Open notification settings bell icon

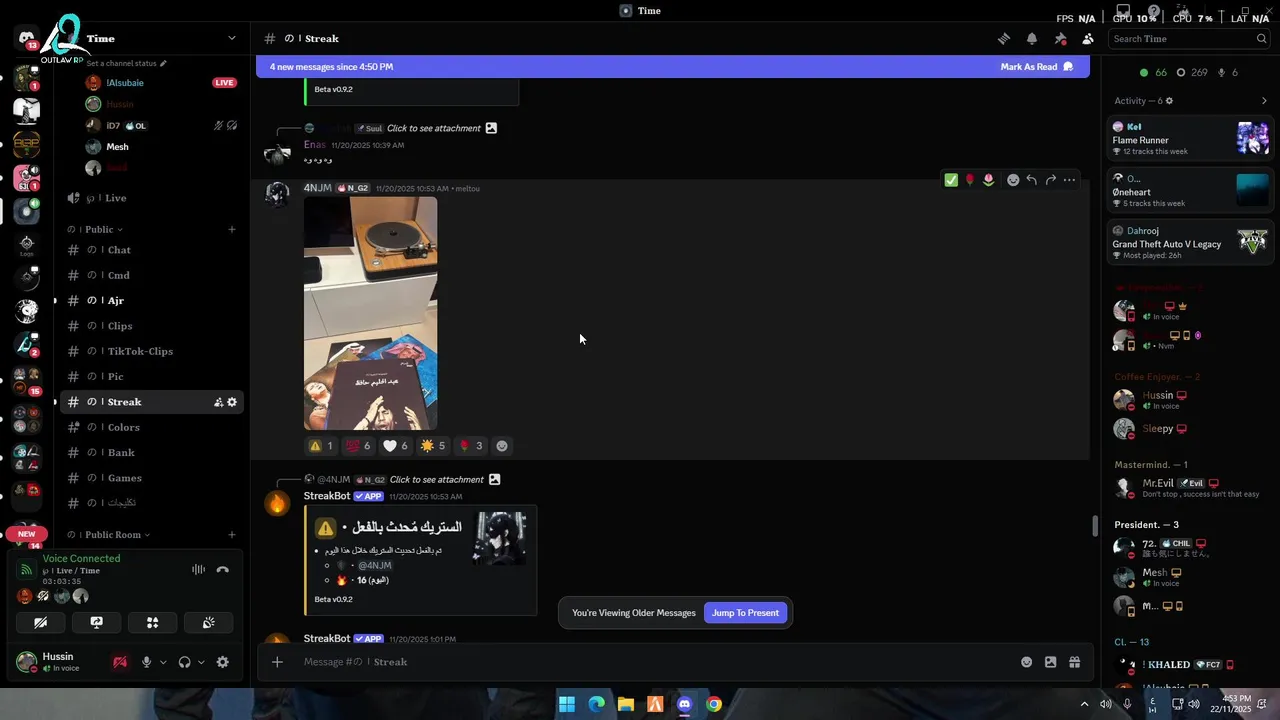pyautogui.click(x=1031, y=38)
